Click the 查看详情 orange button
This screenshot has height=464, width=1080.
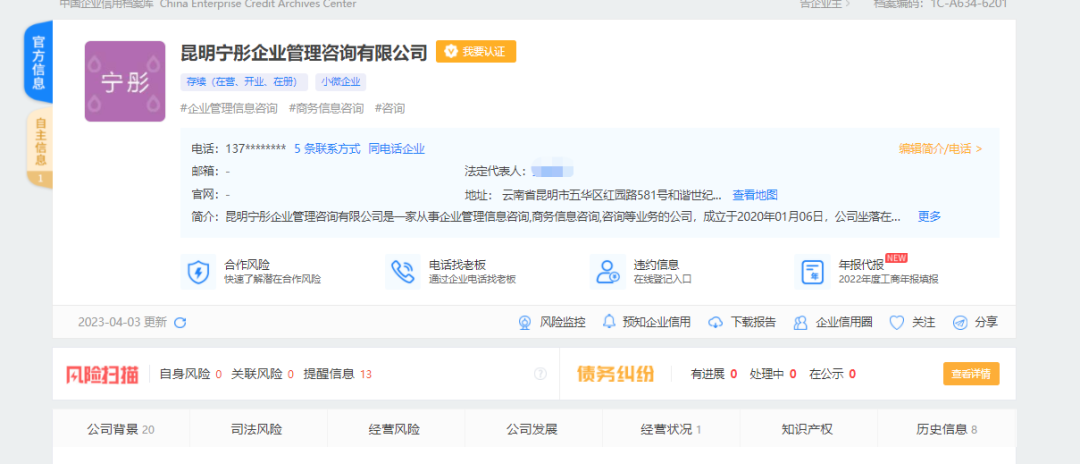(x=971, y=374)
